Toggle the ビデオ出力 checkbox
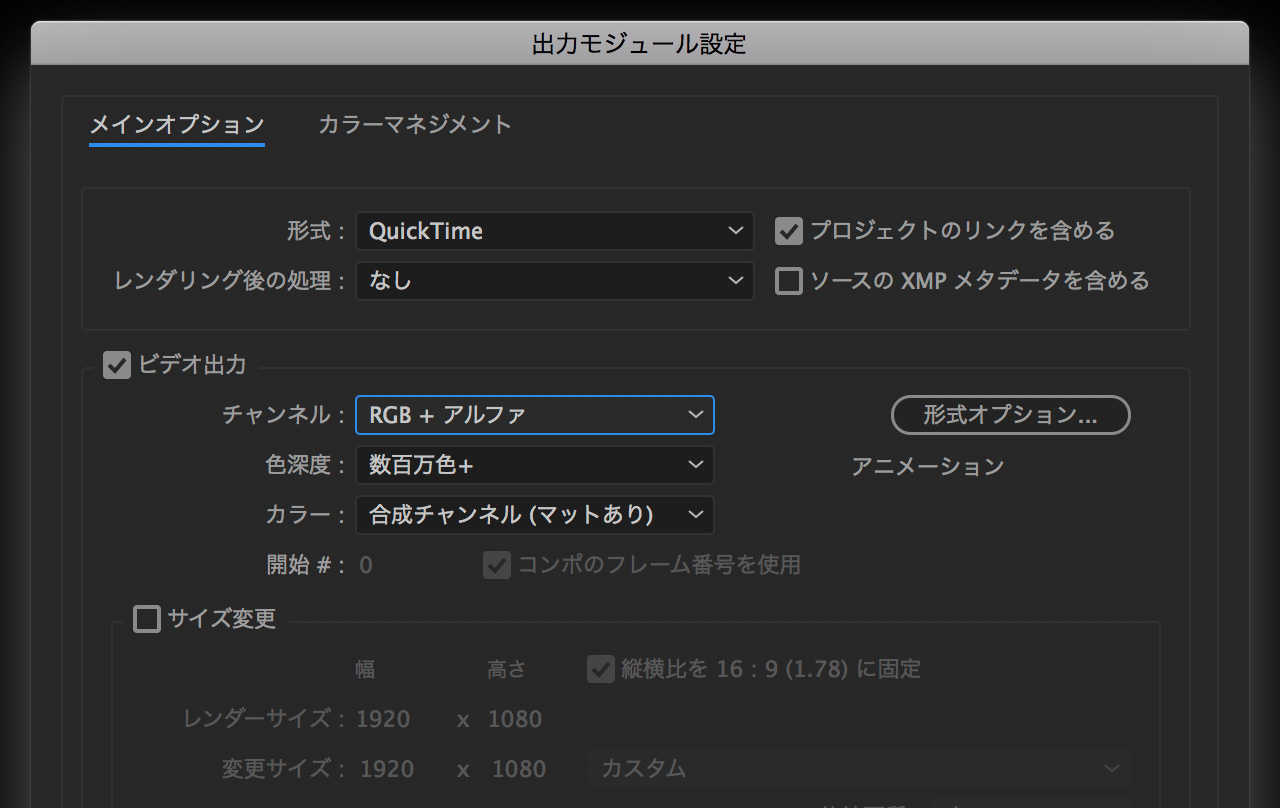Viewport: 1280px width, 808px height. pyautogui.click(x=117, y=365)
